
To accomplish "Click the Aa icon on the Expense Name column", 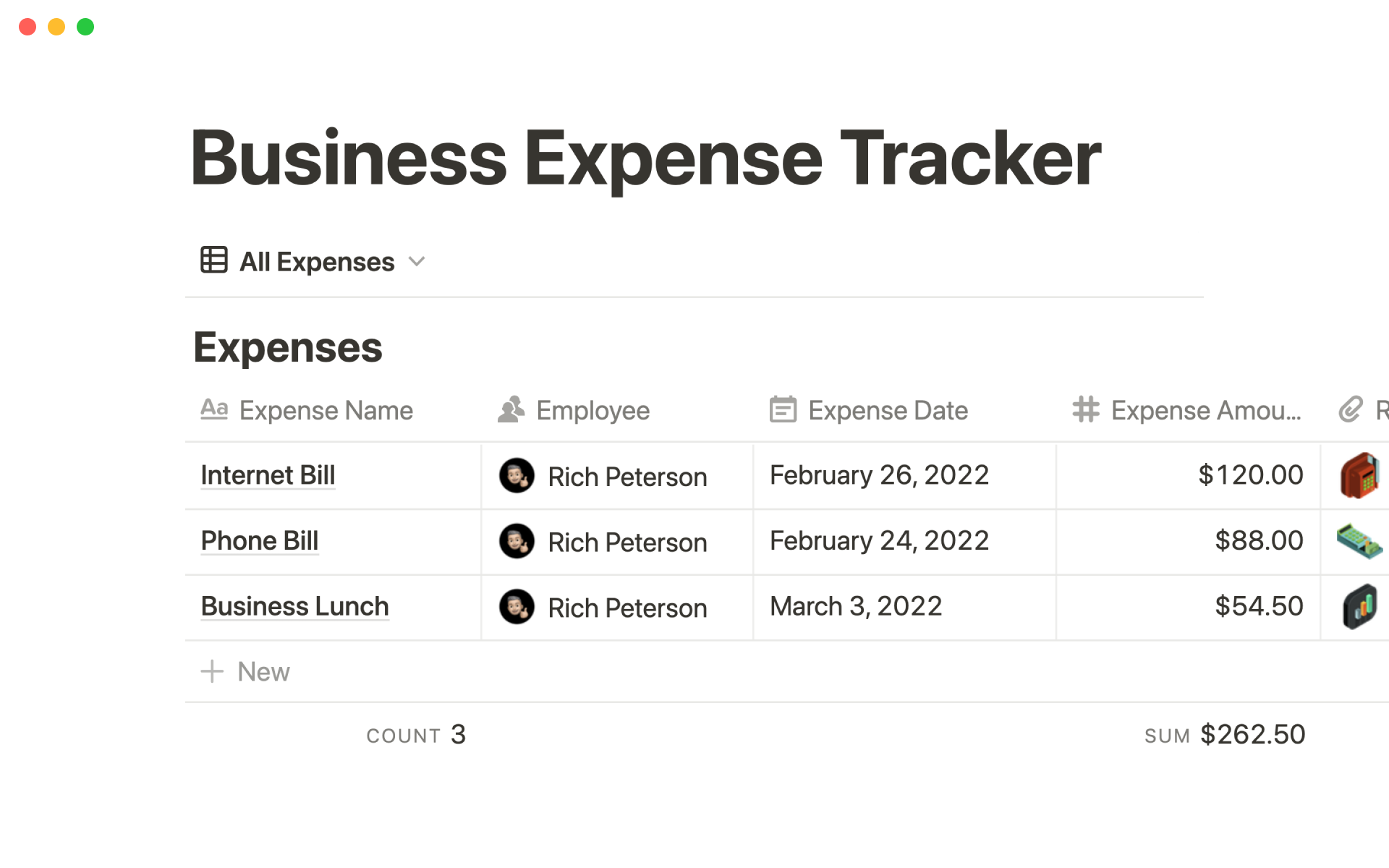I will (213, 409).
